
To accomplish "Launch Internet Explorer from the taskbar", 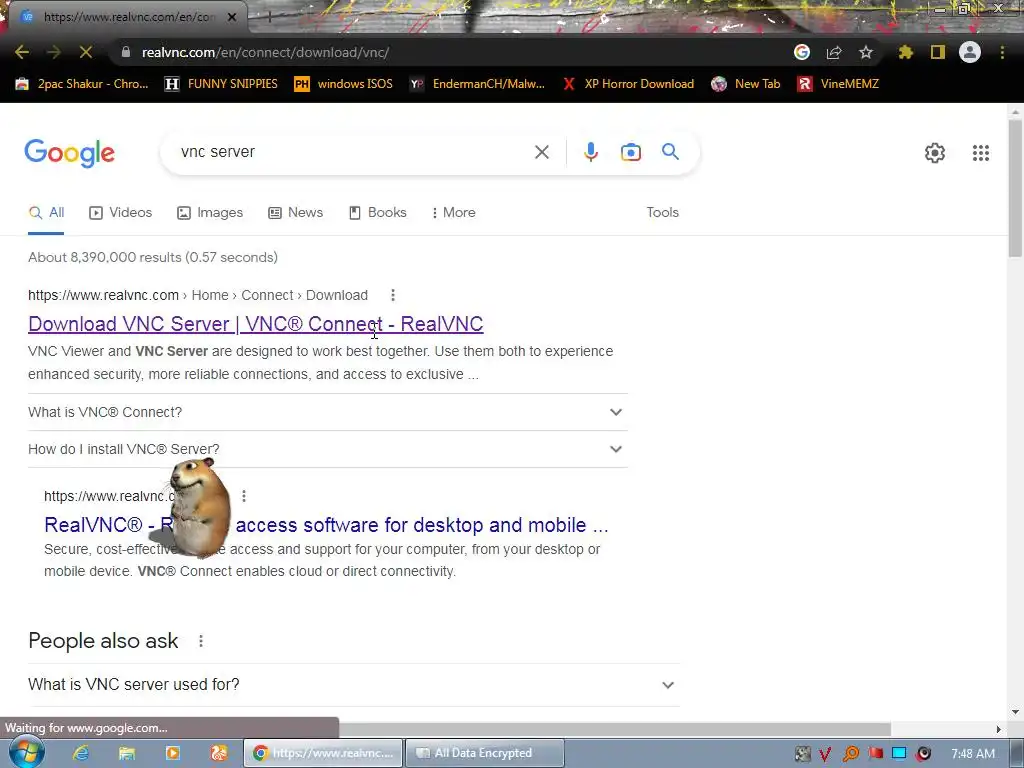I will pyautogui.click(x=81, y=753).
